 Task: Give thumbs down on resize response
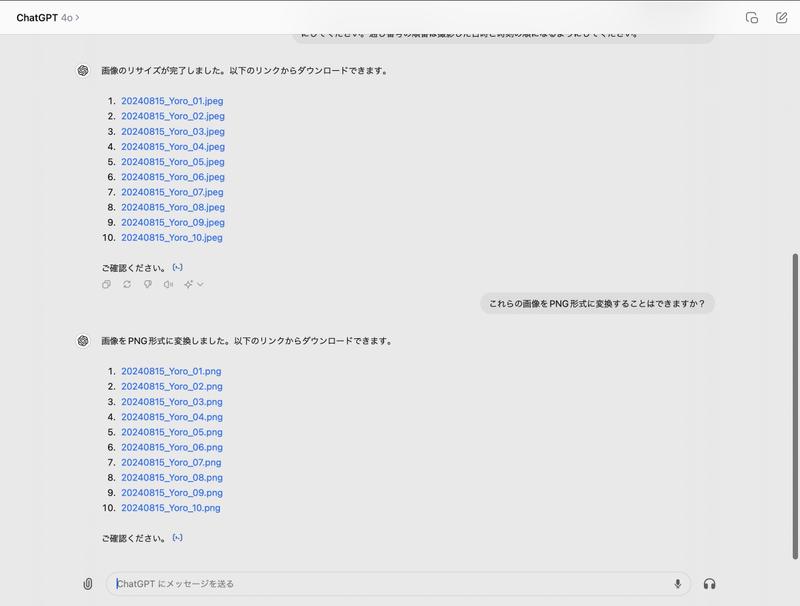(x=147, y=285)
